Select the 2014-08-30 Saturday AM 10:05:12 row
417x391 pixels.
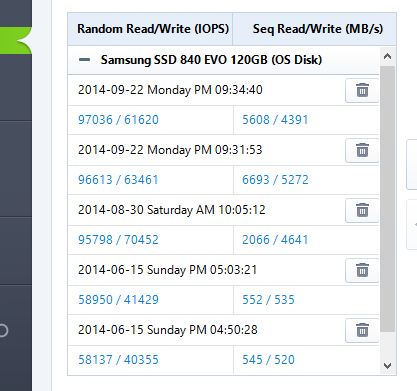(223, 210)
